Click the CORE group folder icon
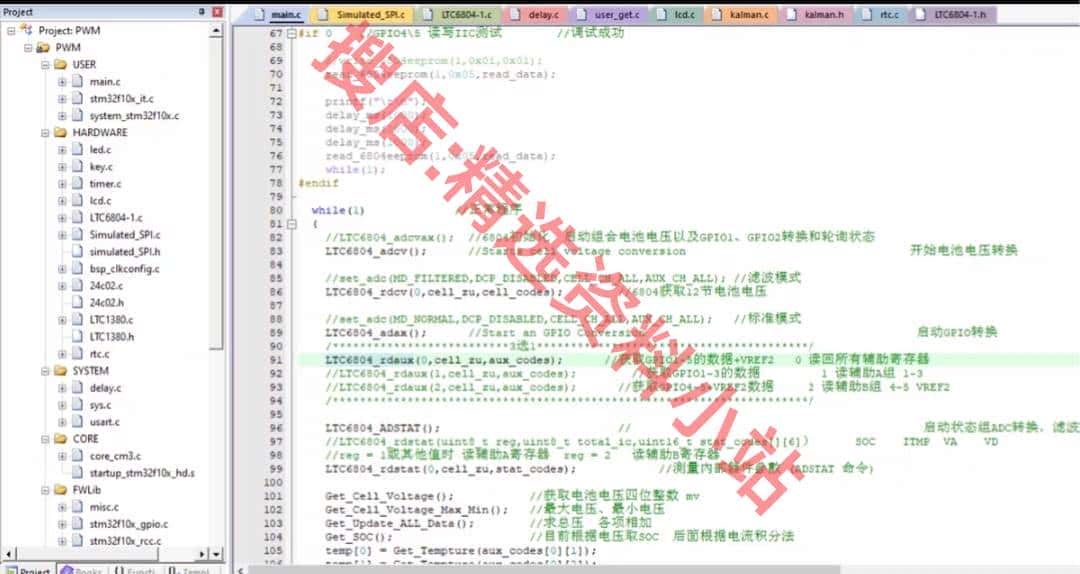 tap(60, 439)
